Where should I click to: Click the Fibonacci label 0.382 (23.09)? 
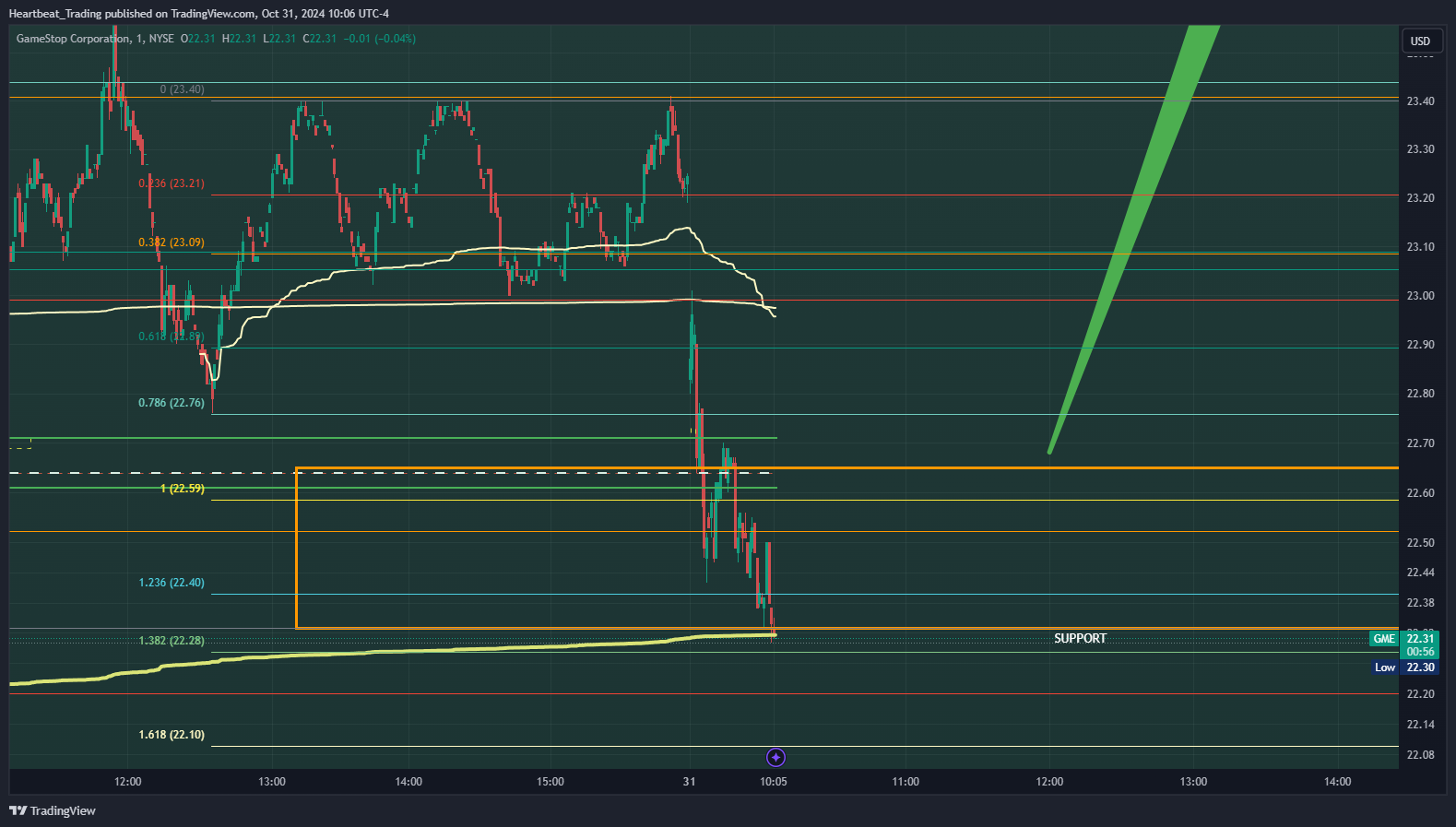[x=172, y=242]
